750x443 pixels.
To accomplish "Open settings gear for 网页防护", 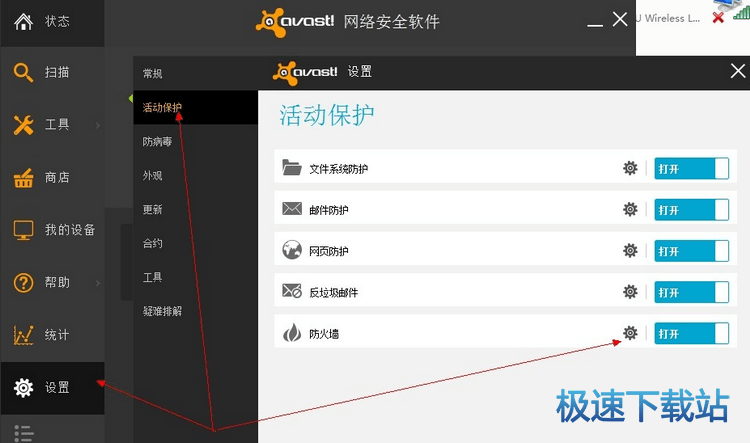I will pyautogui.click(x=630, y=251).
